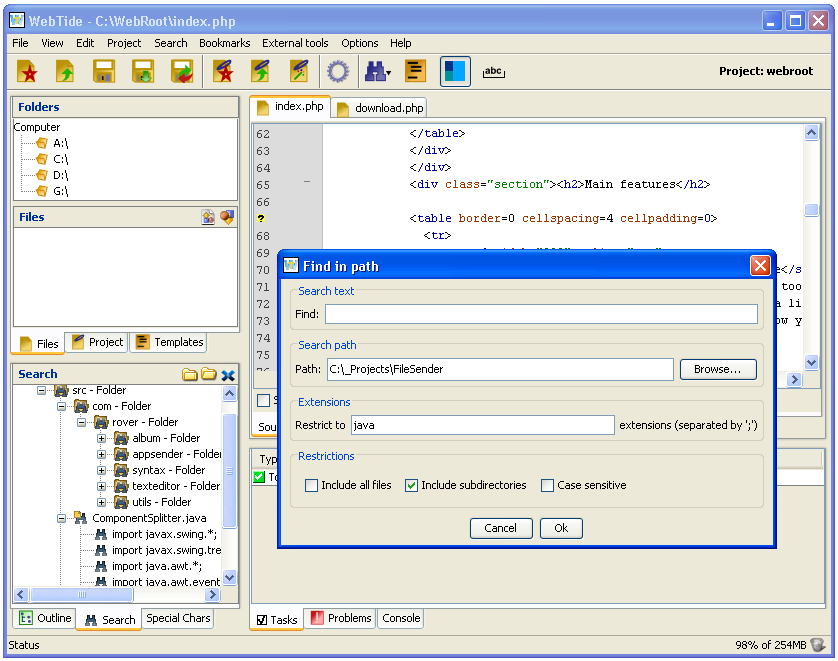The image size is (838, 661).
Task: Click the new project icon with star and ring
Action: click(223, 71)
